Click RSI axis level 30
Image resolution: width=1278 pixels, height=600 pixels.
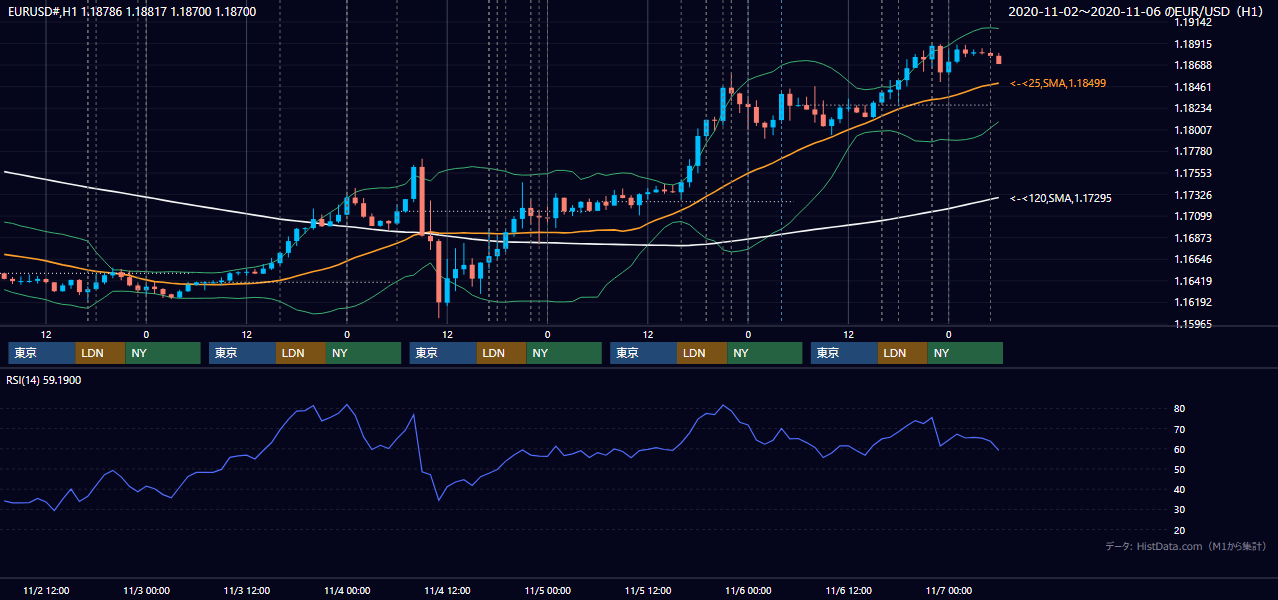tap(1180, 510)
